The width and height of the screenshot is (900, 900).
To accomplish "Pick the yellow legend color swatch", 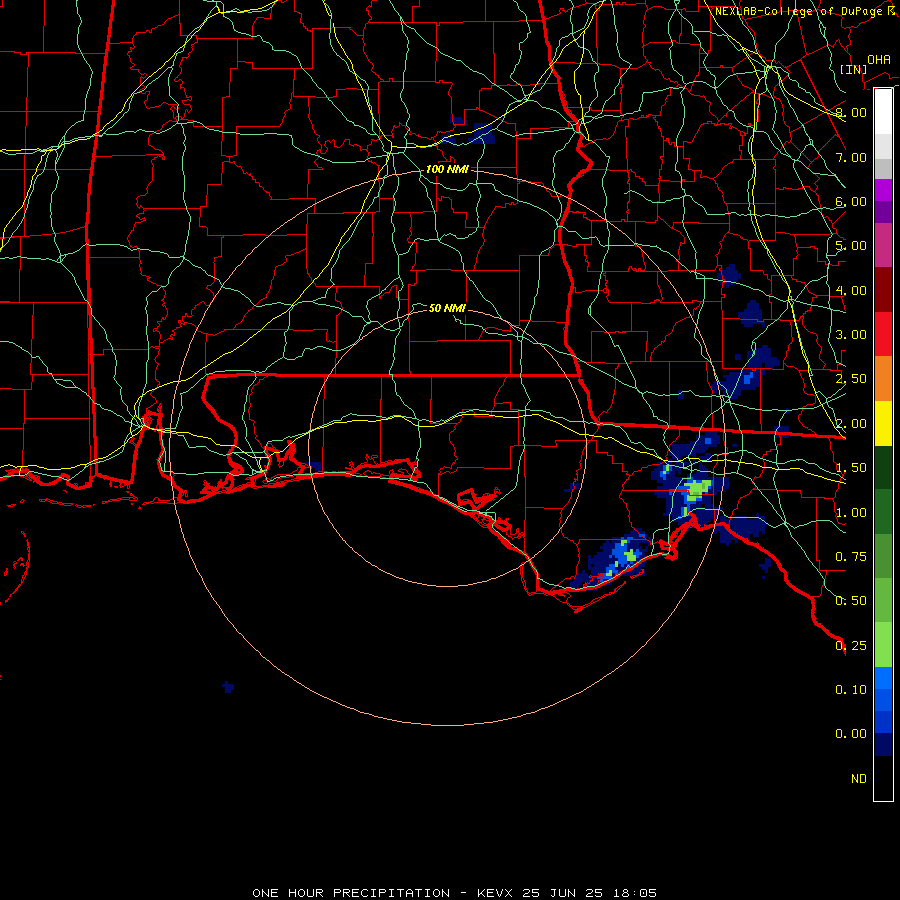I will click(x=883, y=423).
